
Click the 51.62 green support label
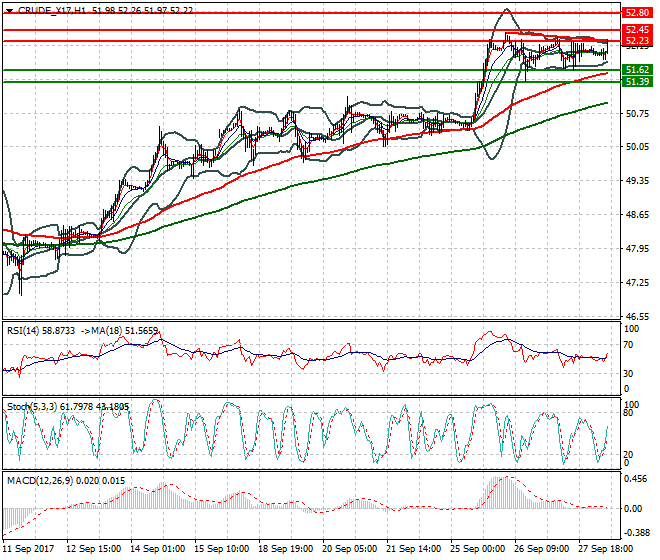[x=637, y=69]
